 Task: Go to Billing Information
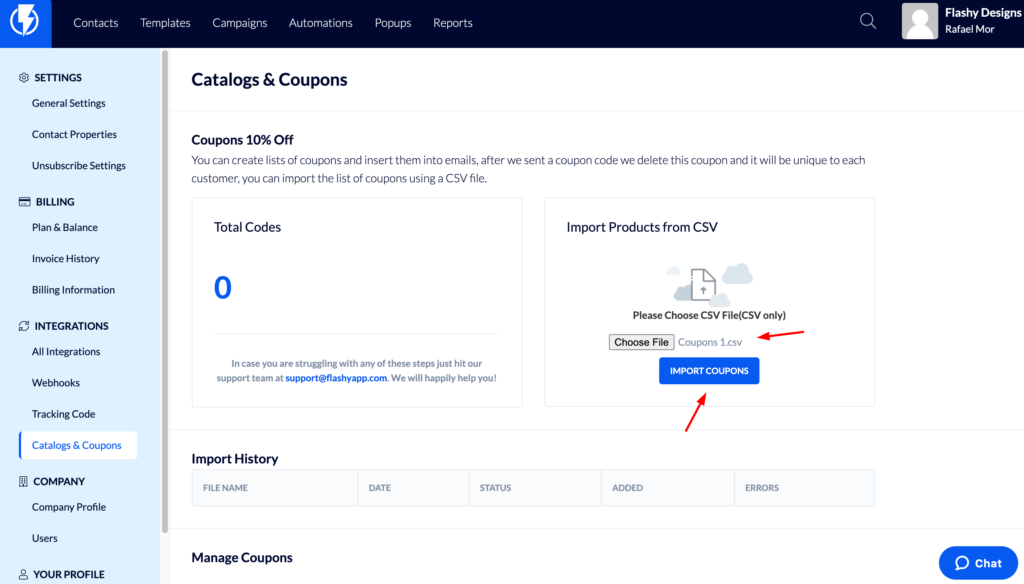73,290
